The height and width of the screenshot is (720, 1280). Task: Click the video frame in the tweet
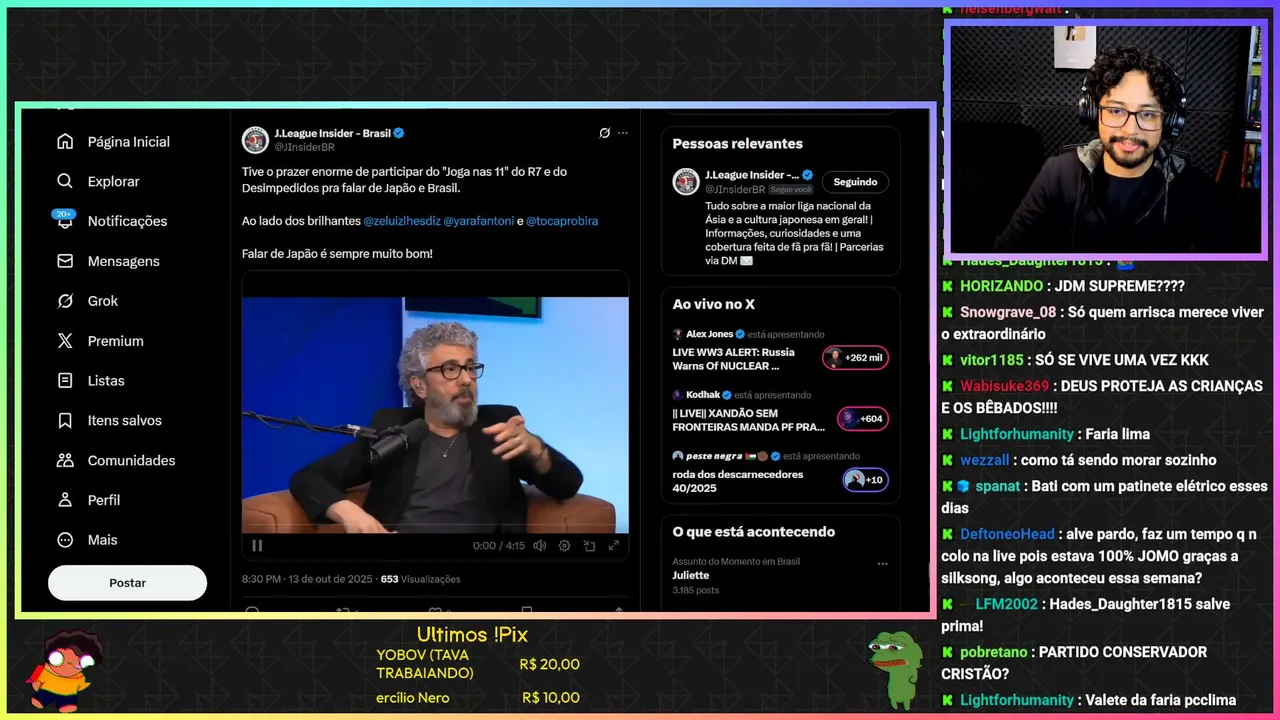coord(435,415)
